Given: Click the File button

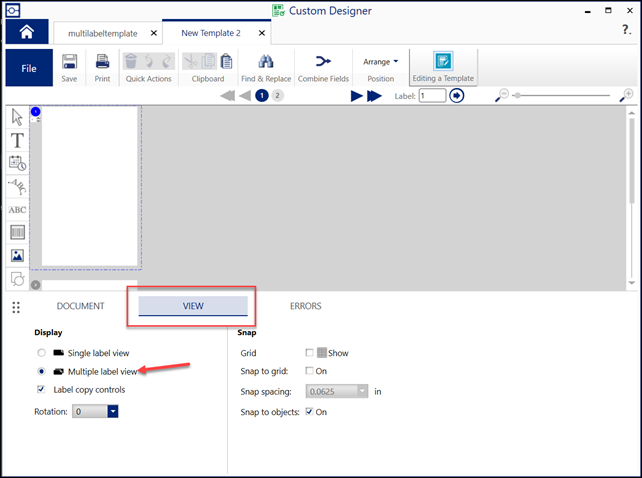Looking at the screenshot, I should [x=30, y=69].
